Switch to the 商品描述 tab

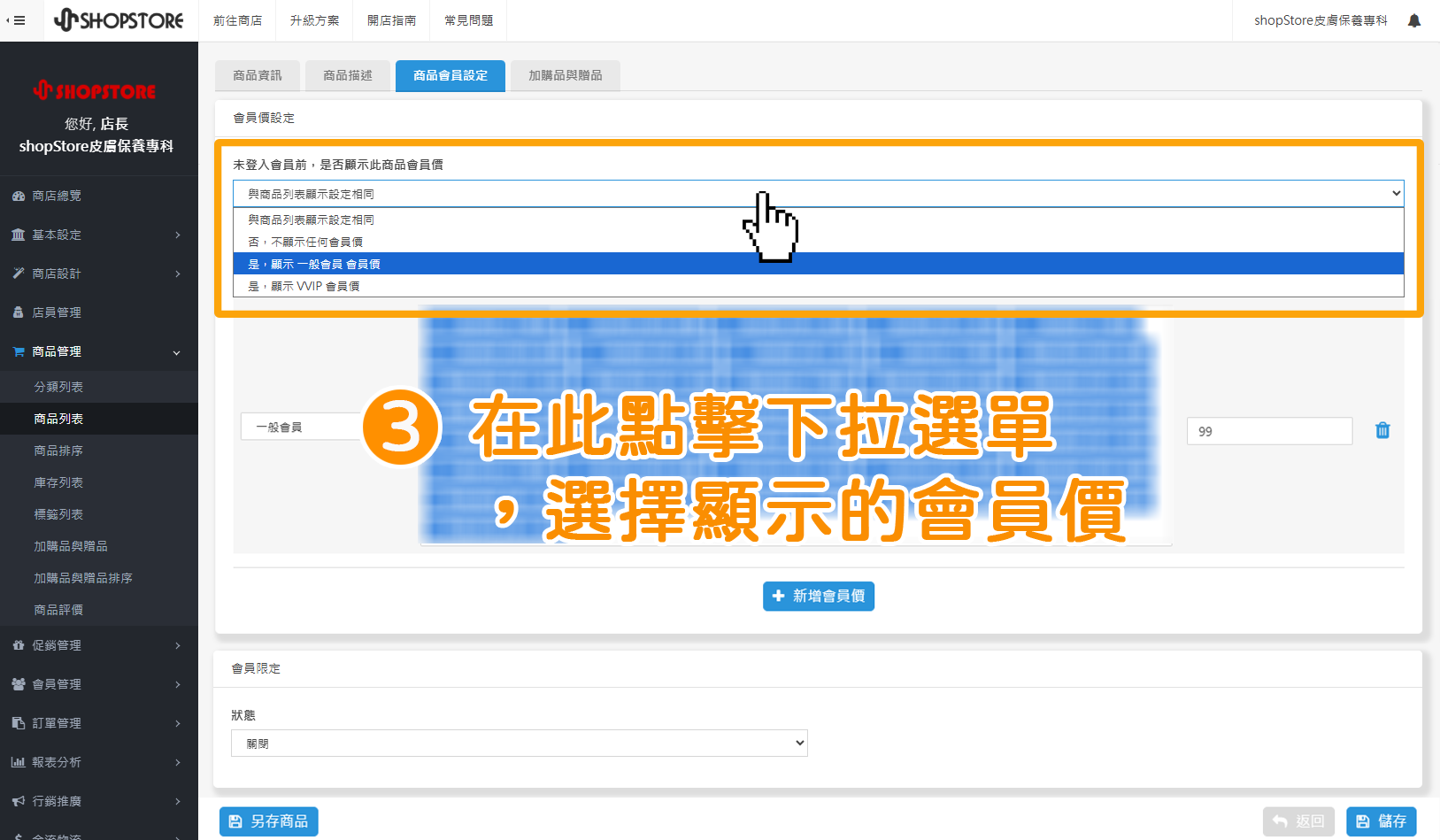[347, 75]
